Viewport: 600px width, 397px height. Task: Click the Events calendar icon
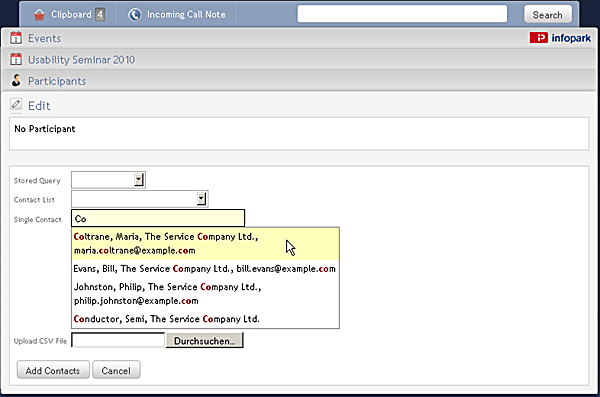click(16, 38)
